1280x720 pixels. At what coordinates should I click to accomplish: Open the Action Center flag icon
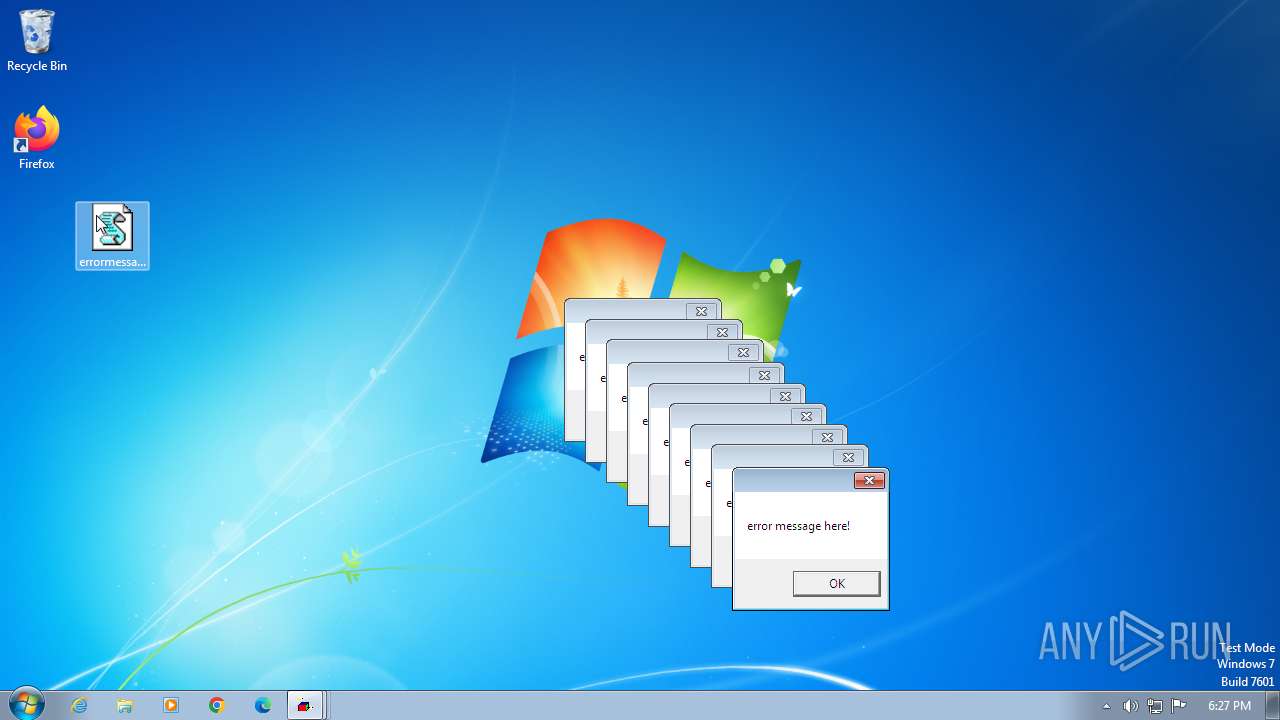click(1179, 706)
